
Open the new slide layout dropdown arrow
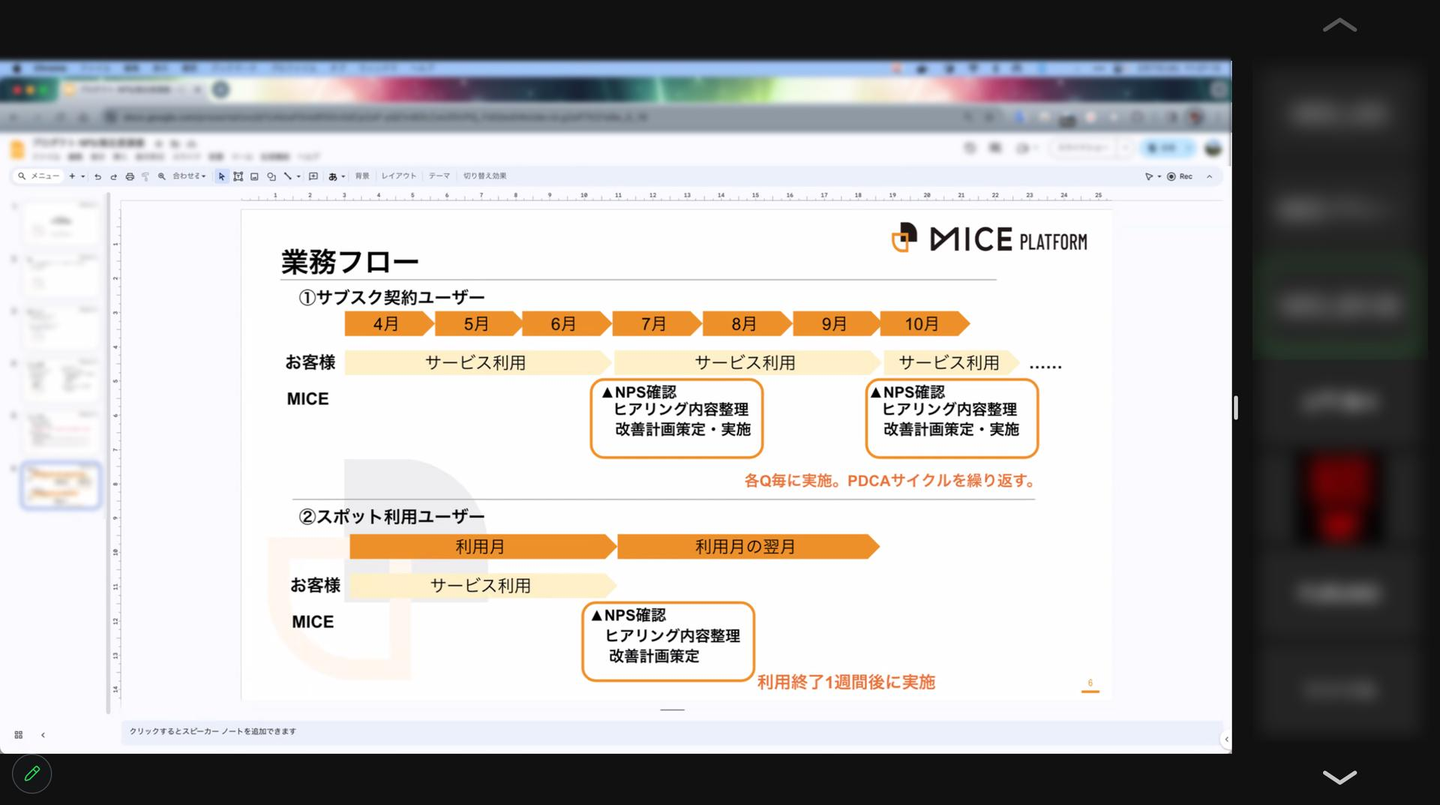83,176
